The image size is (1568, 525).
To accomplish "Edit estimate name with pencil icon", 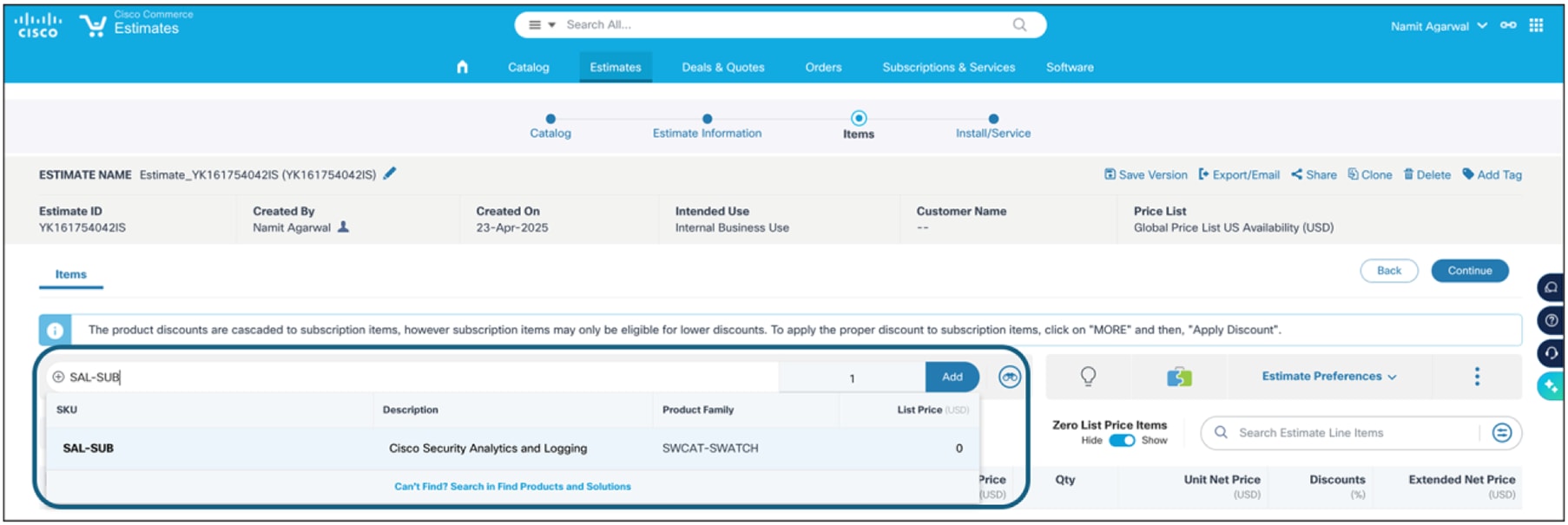I will (390, 174).
